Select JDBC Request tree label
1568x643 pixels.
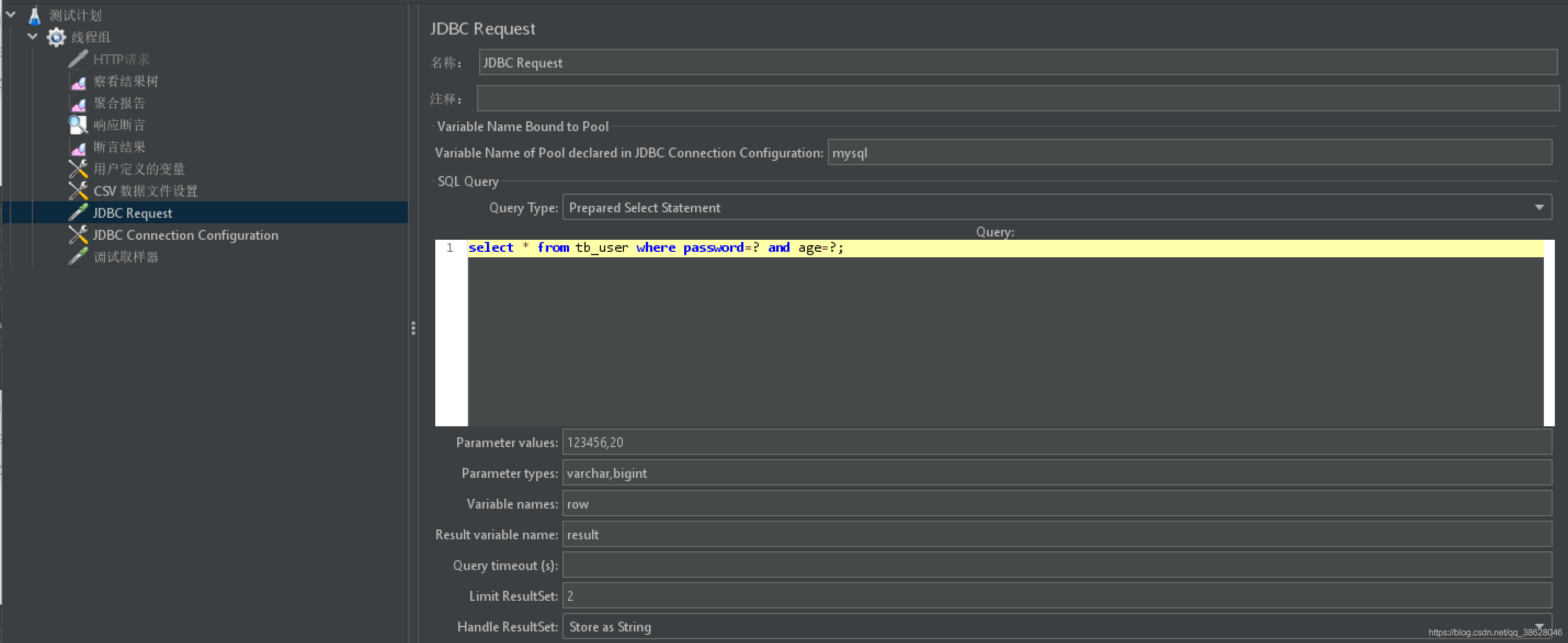132,213
